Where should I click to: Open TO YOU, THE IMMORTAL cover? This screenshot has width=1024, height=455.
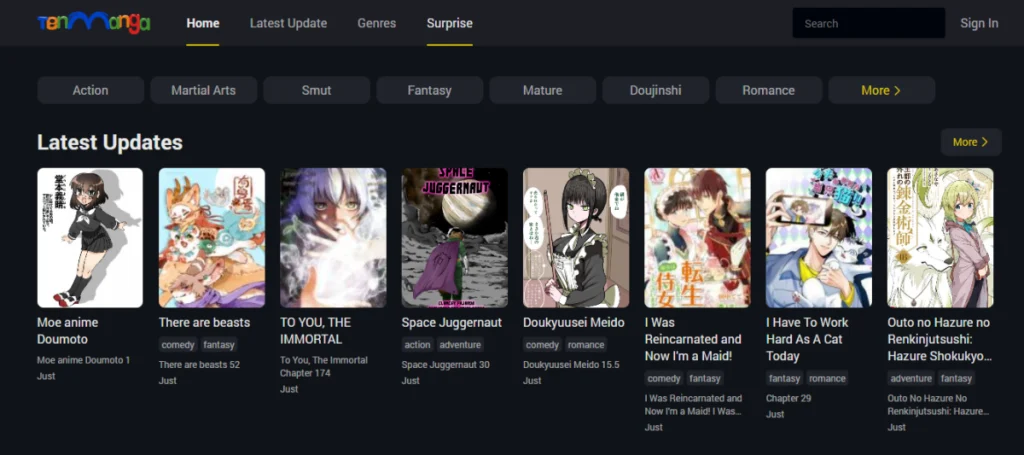point(333,238)
